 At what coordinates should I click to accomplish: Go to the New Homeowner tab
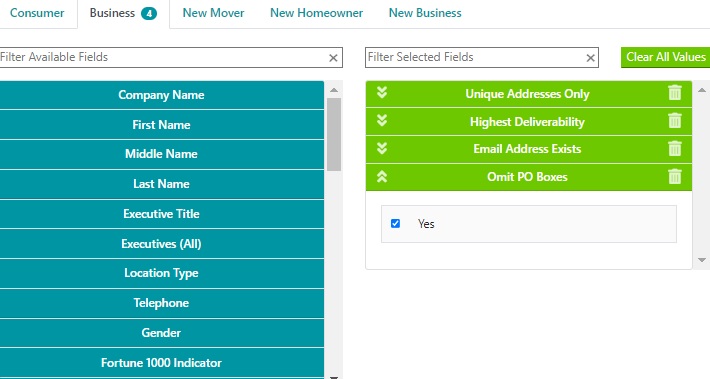[x=317, y=13]
